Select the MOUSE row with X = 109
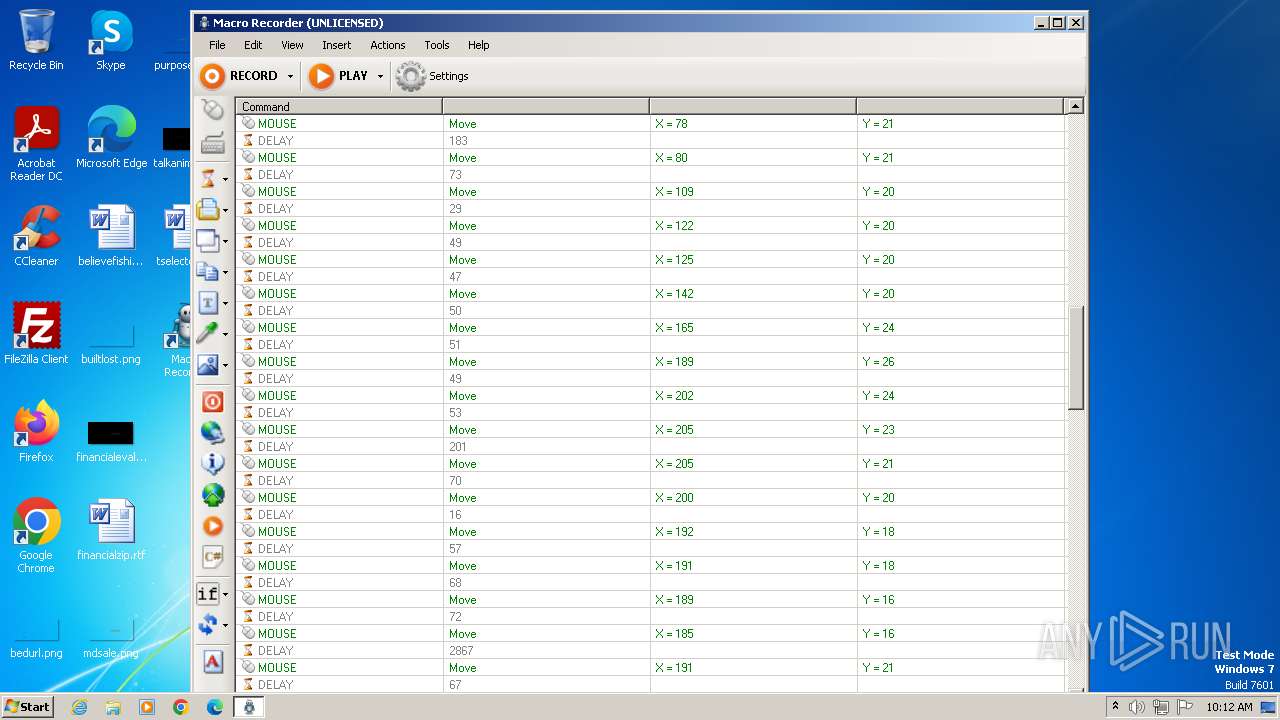Viewport: 1280px width, 720px height. pyautogui.click(x=650, y=191)
